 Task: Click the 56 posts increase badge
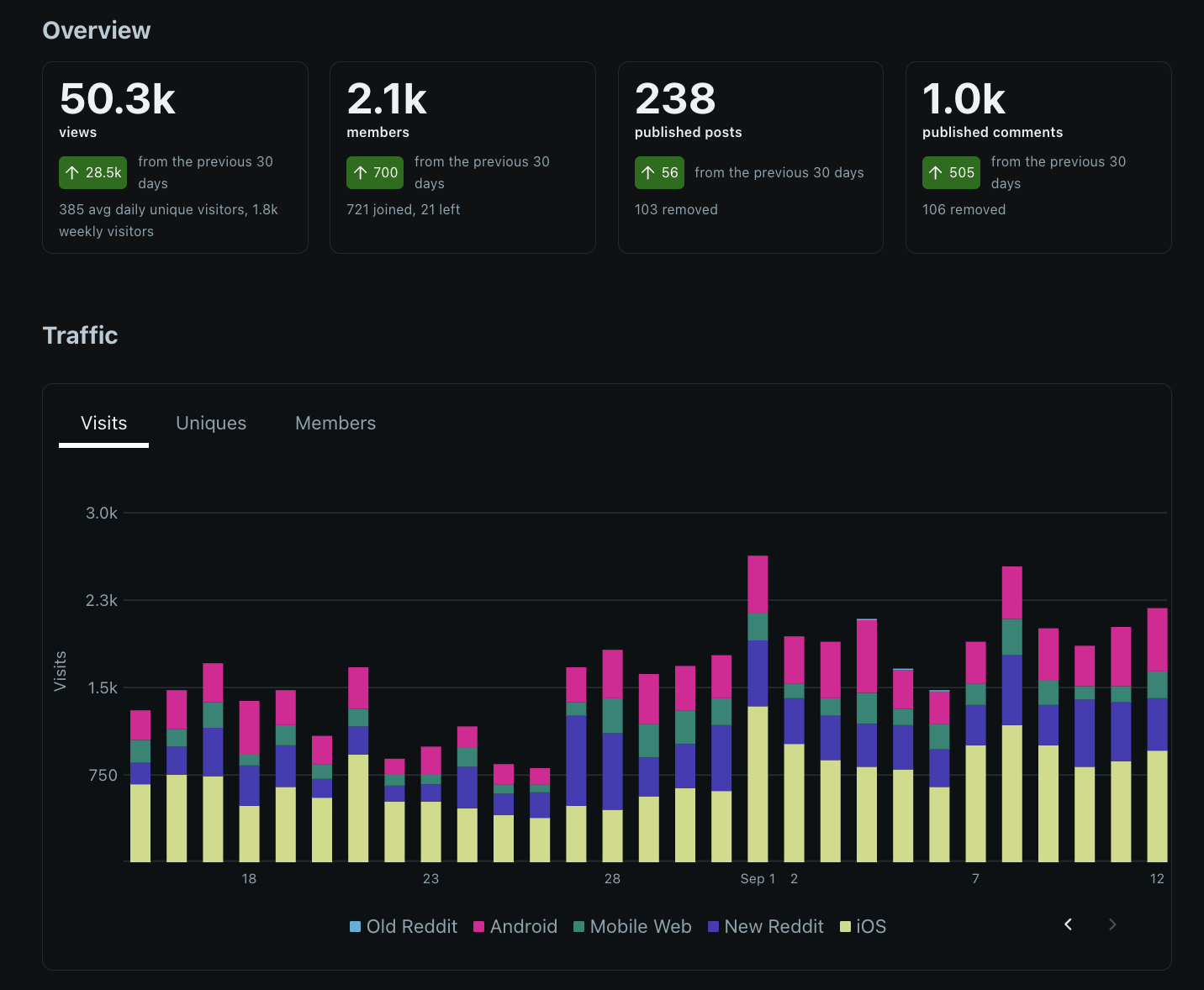659,172
